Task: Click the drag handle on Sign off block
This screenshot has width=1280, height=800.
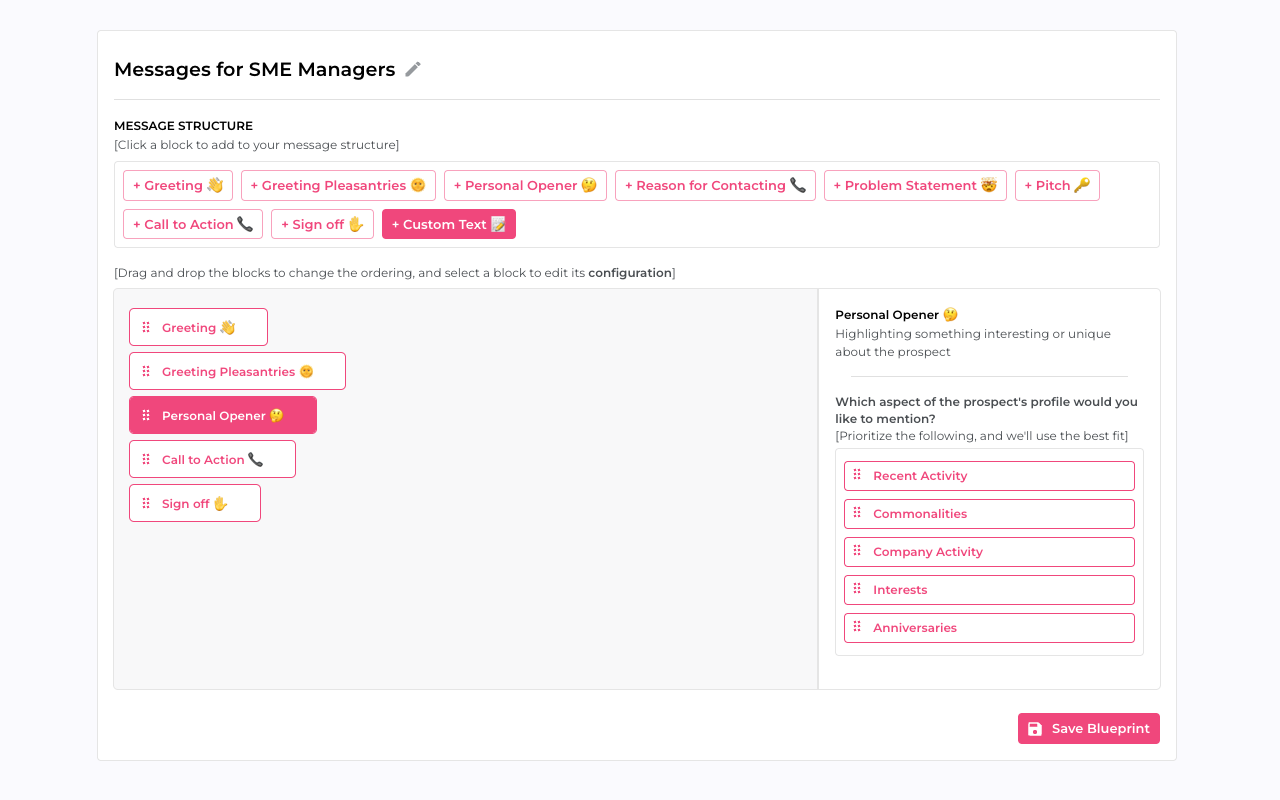Action: [x=146, y=503]
